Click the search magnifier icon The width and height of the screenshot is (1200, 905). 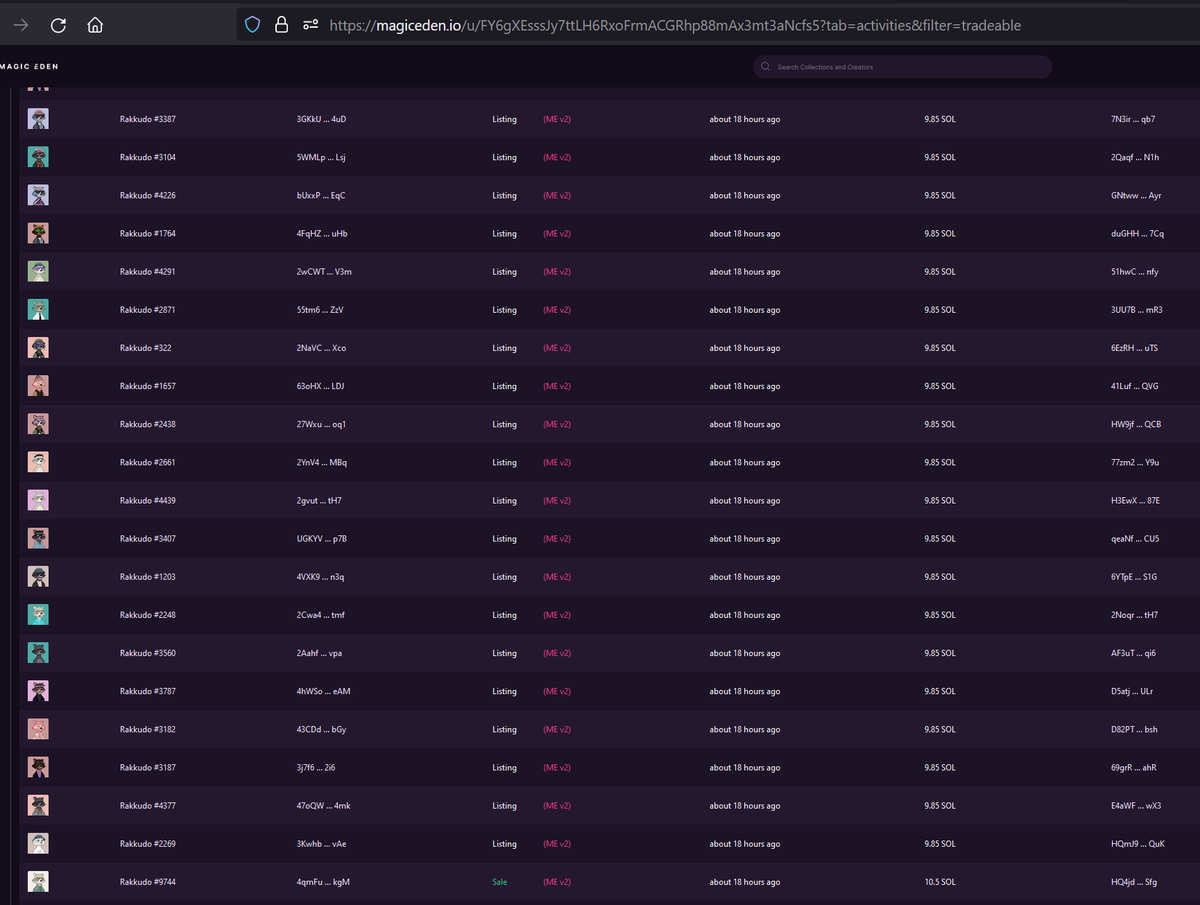[x=765, y=67]
